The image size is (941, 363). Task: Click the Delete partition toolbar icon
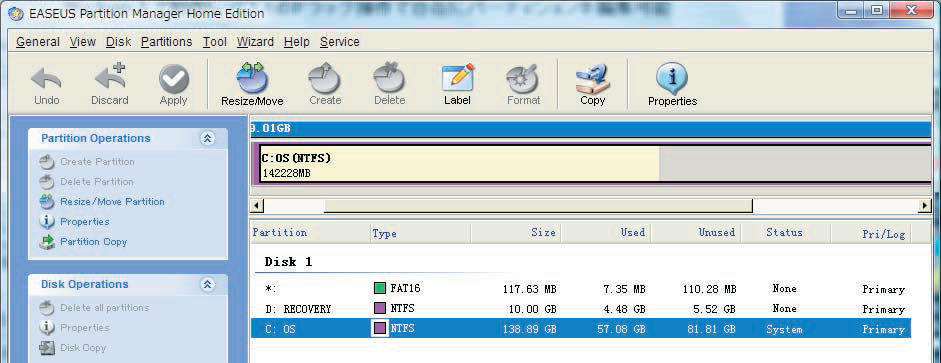coord(389,78)
